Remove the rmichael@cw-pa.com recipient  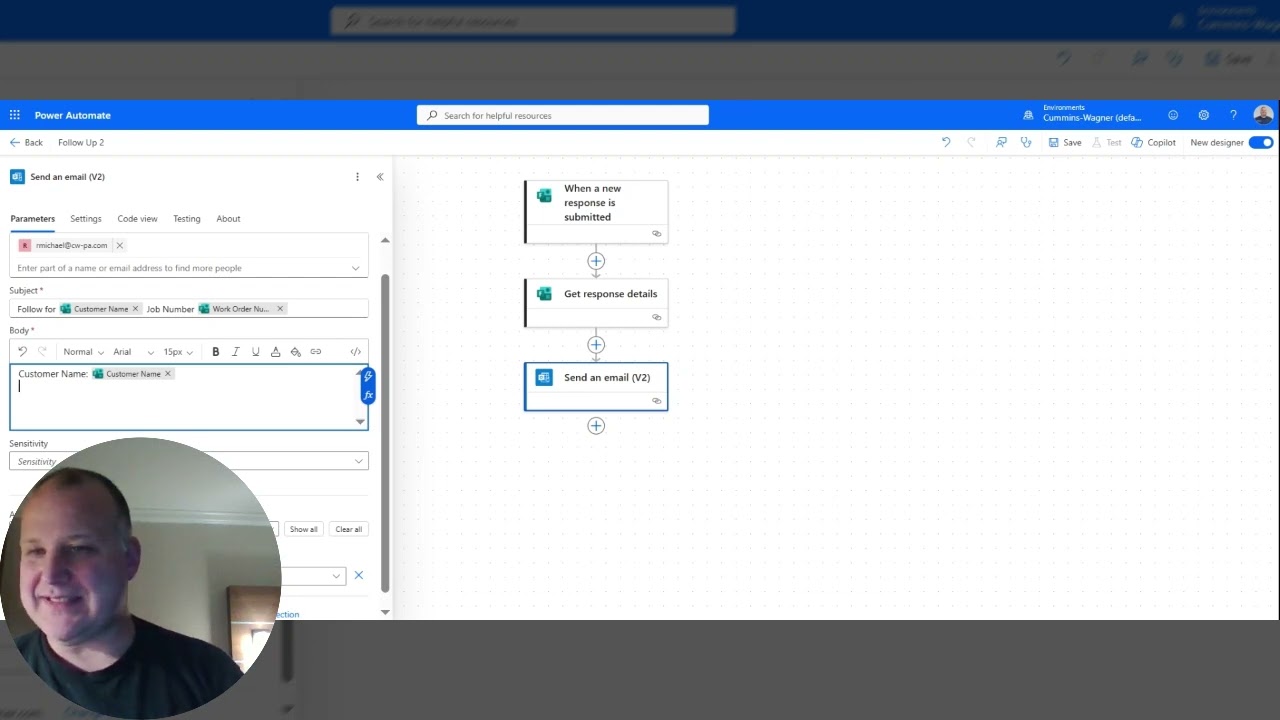(119, 245)
